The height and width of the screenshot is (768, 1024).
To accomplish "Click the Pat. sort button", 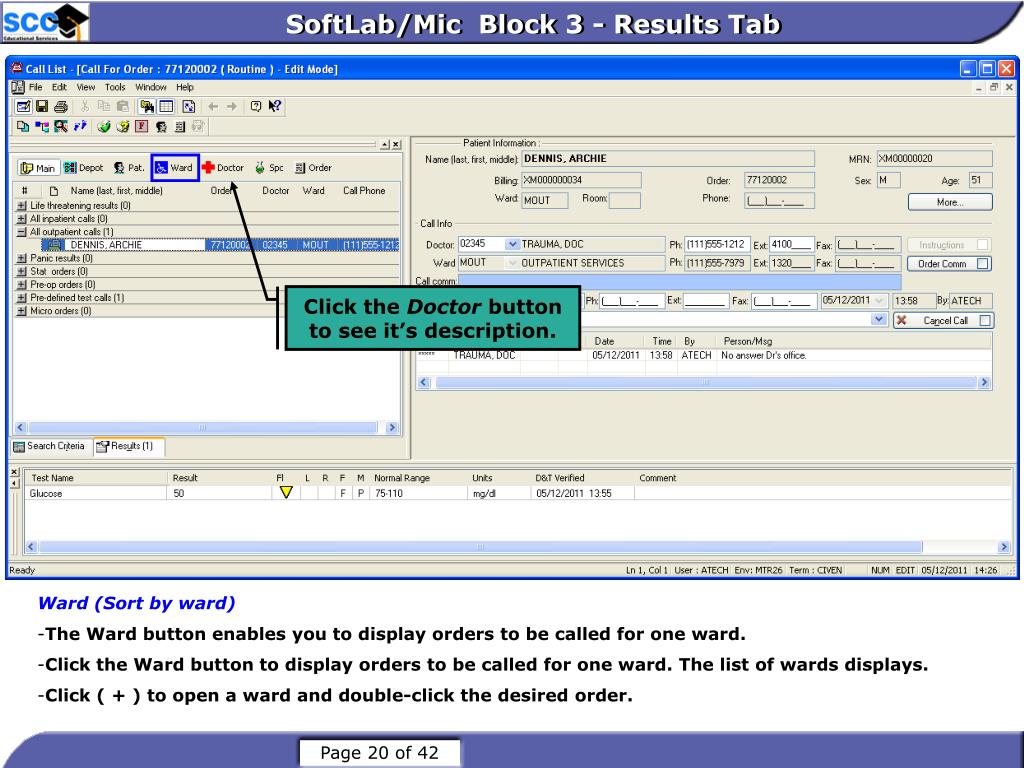I will pos(129,168).
